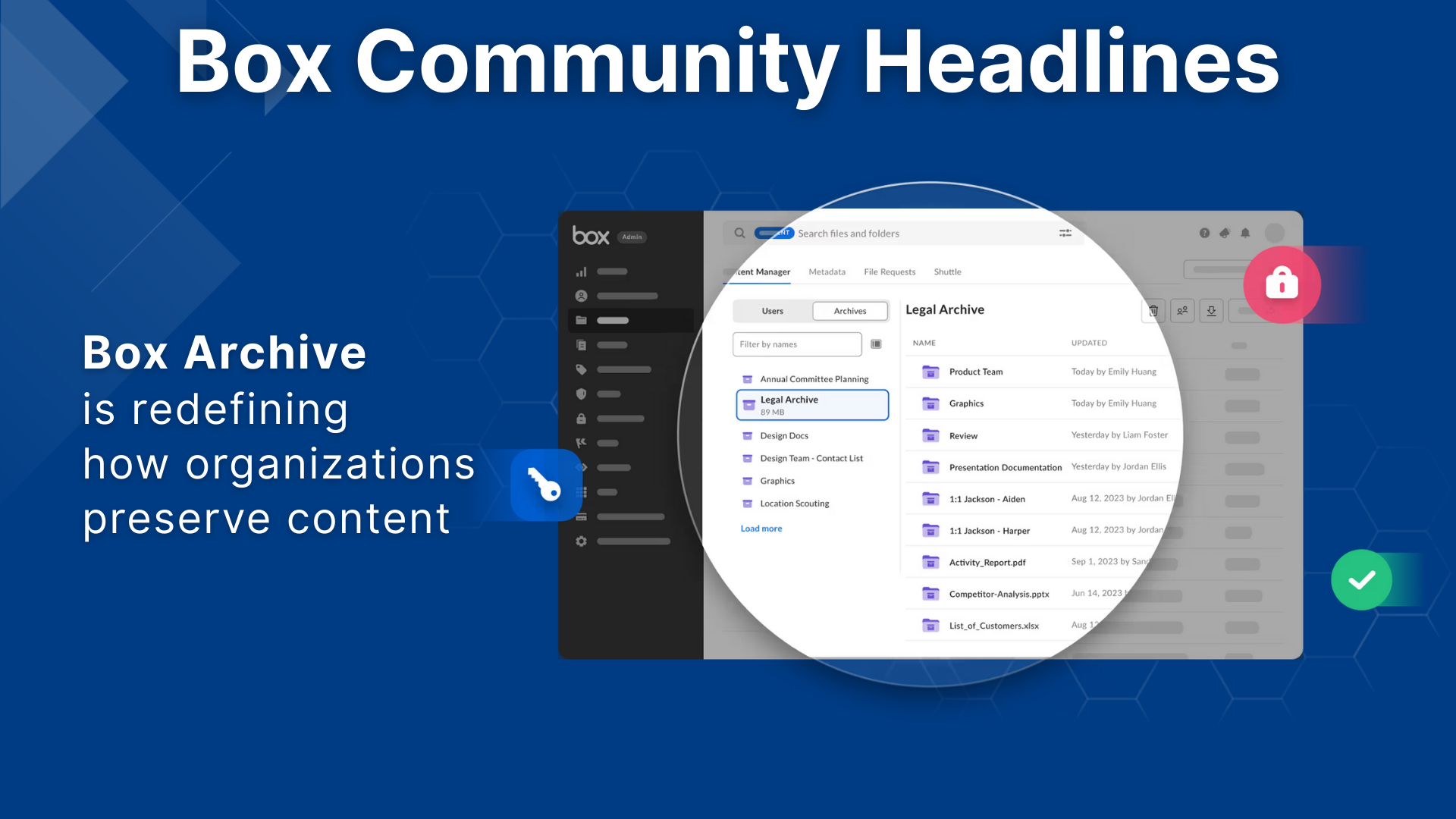Select the Content folder sidebar icon
The height and width of the screenshot is (819, 1456).
pos(582,320)
